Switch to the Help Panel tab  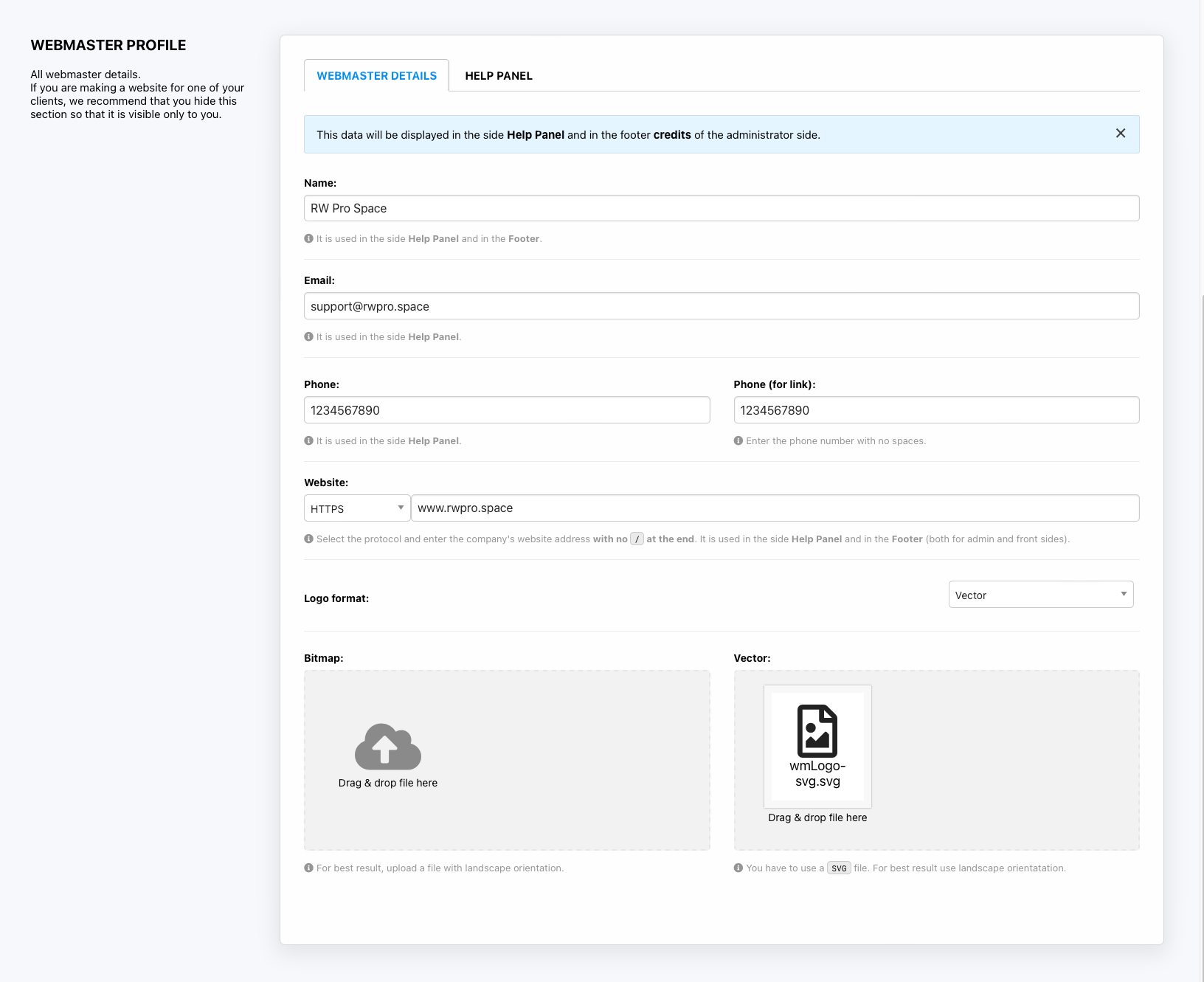click(x=498, y=76)
